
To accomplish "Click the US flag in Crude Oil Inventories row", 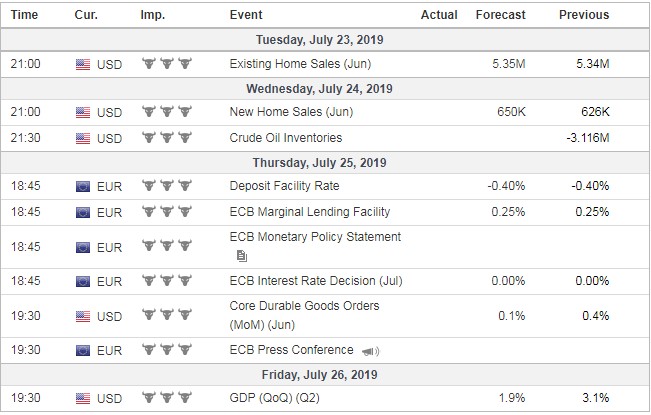I will [x=83, y=138].
